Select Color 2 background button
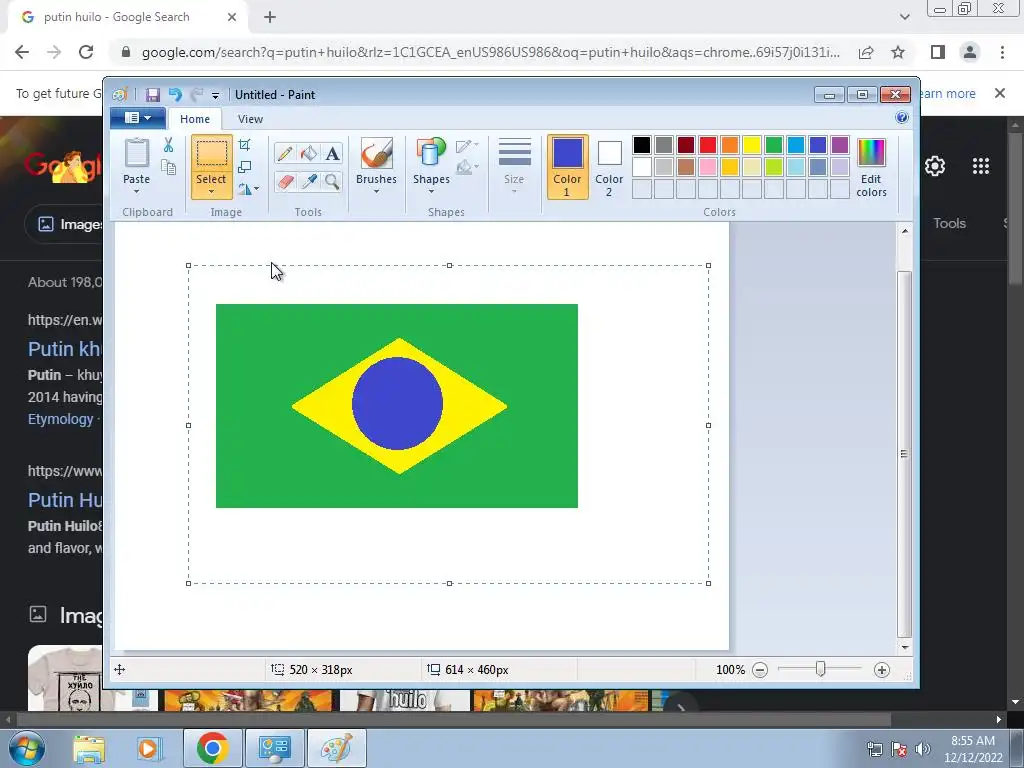 coord(609,167)
